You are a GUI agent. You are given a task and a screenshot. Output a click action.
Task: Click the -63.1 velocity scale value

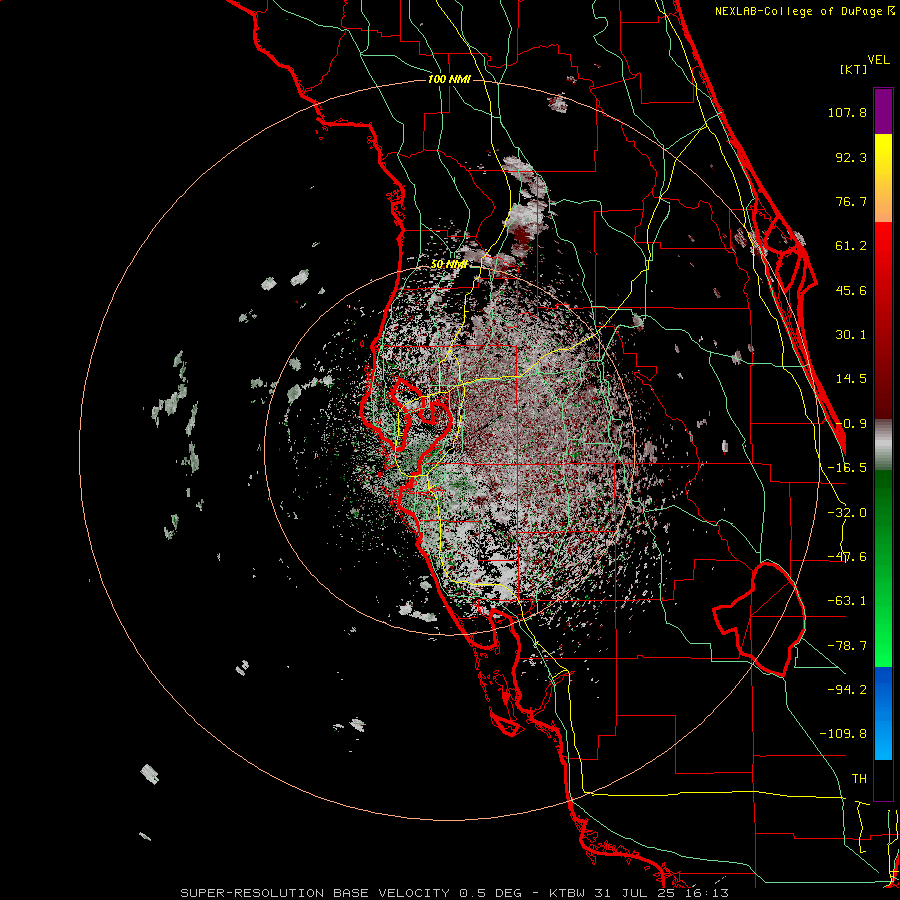[847, 601]
